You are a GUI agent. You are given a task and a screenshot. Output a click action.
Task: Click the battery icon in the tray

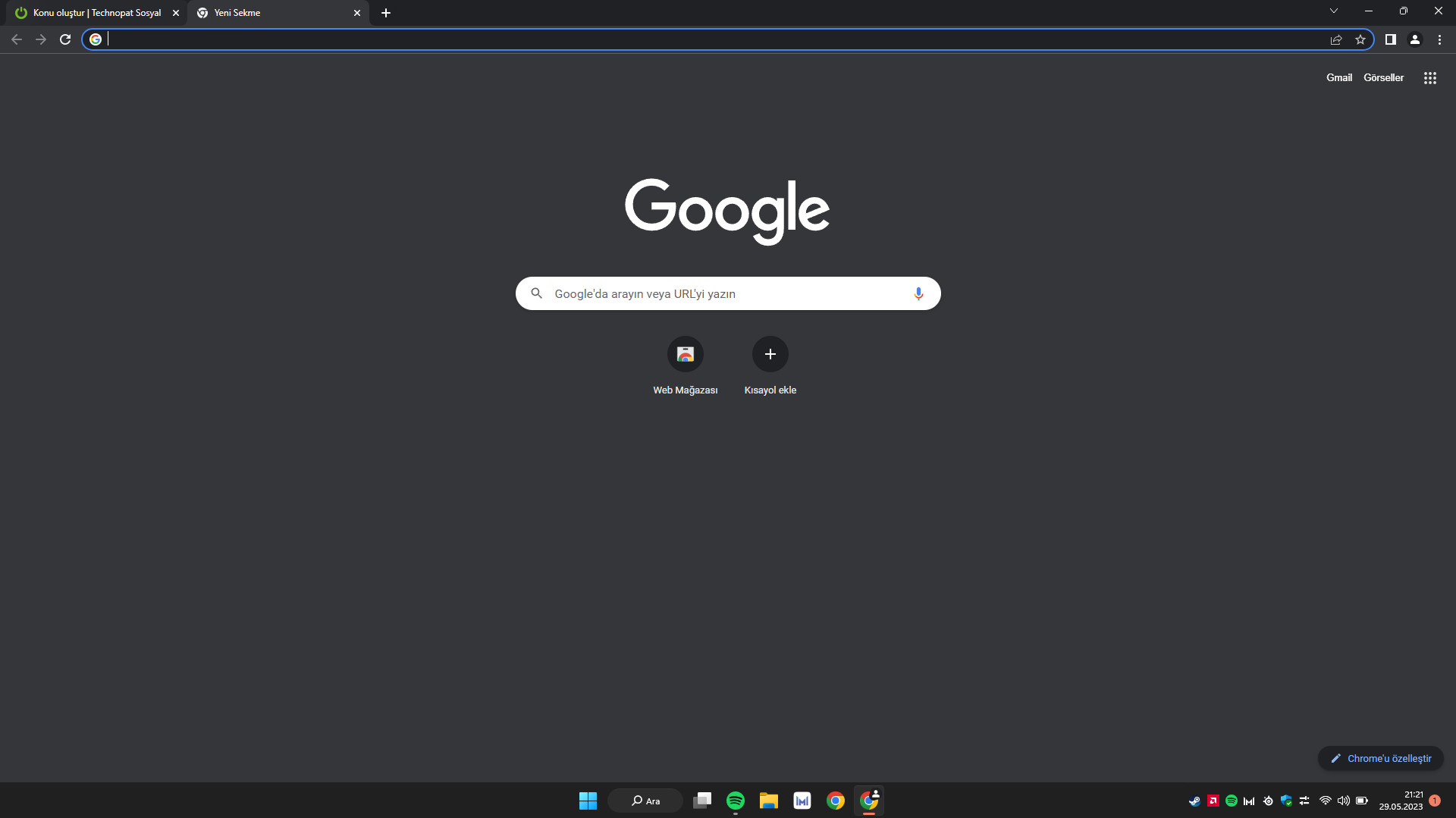(1362, 801)
